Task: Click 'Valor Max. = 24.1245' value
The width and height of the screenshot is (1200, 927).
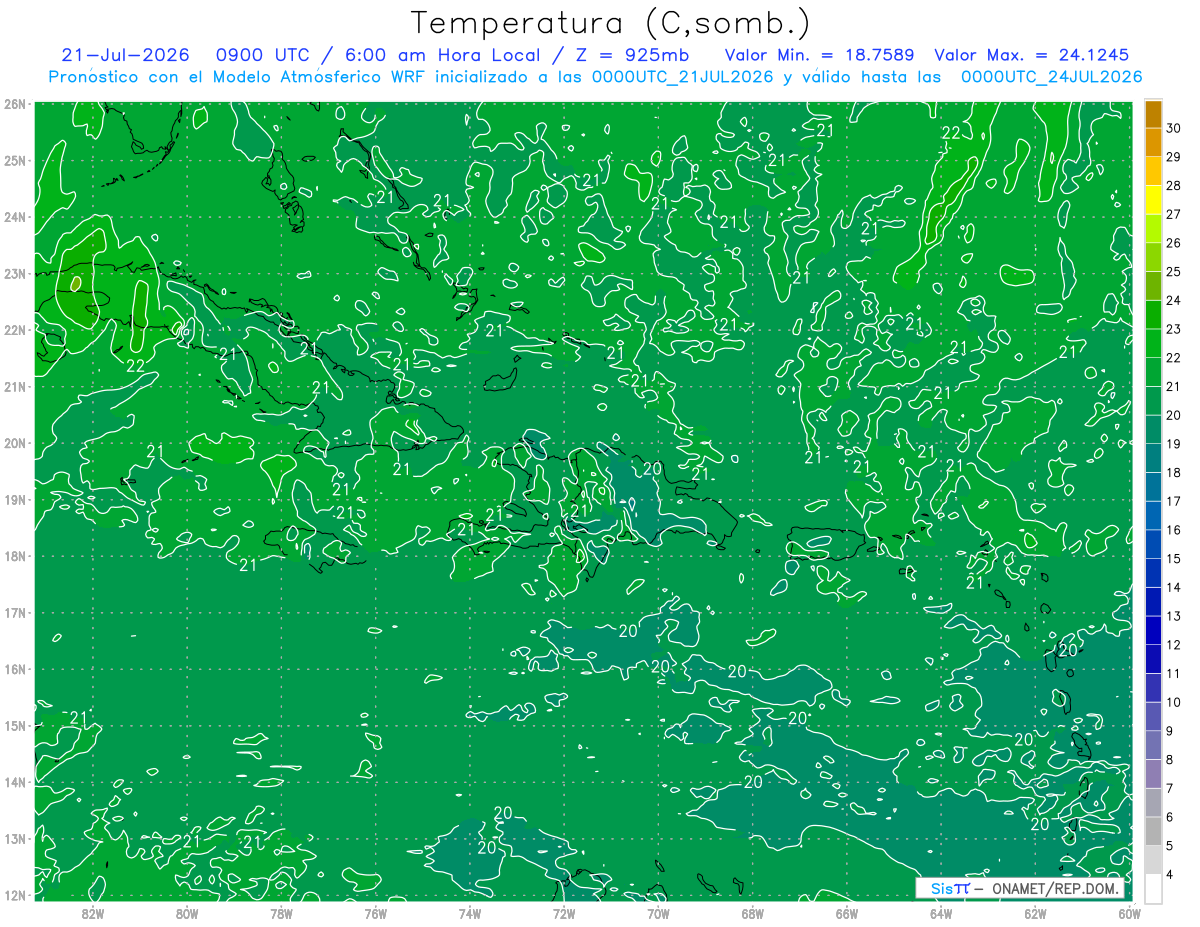Action: coord(1033,55)
